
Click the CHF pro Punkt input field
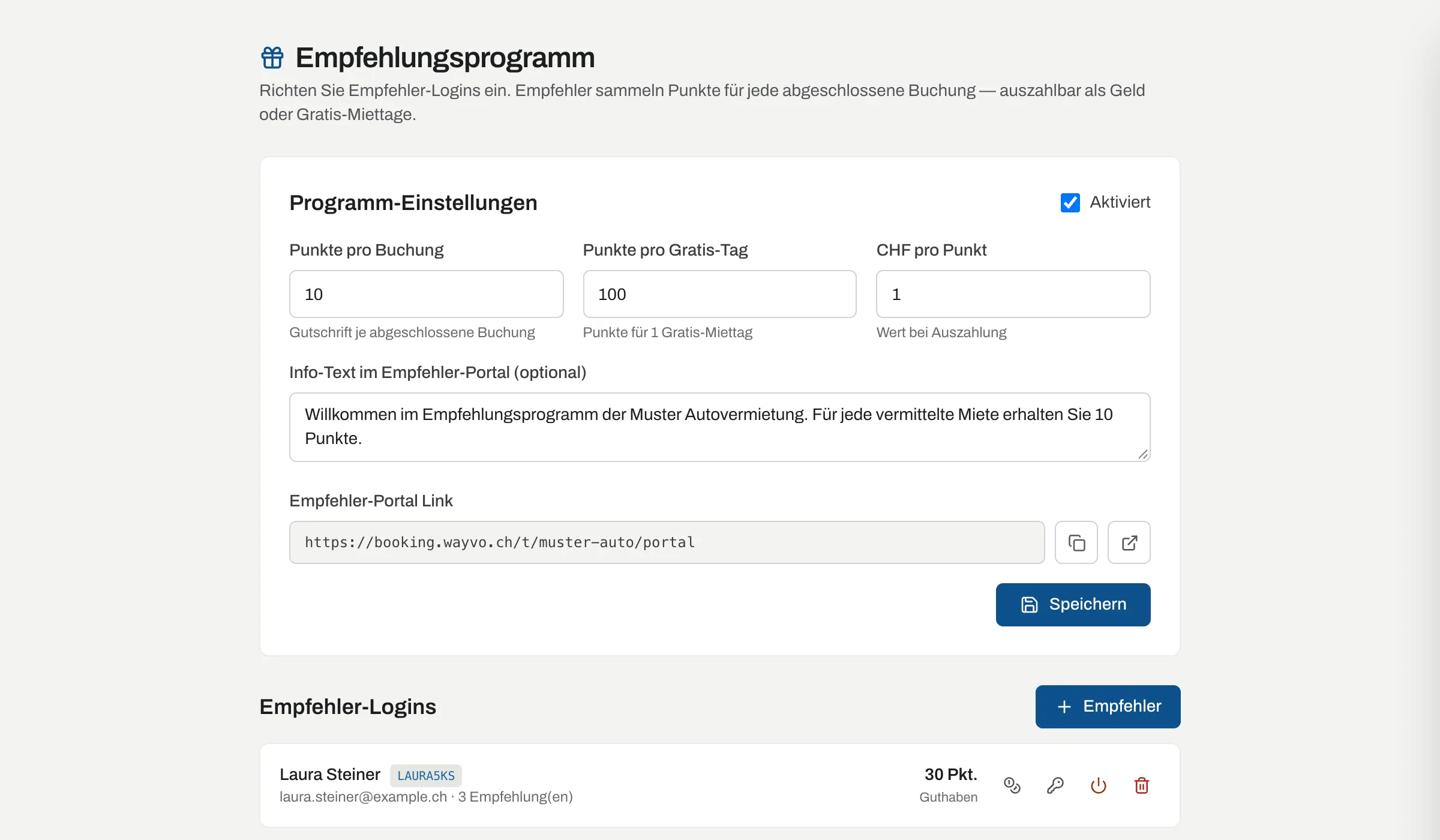(1013, 294)
